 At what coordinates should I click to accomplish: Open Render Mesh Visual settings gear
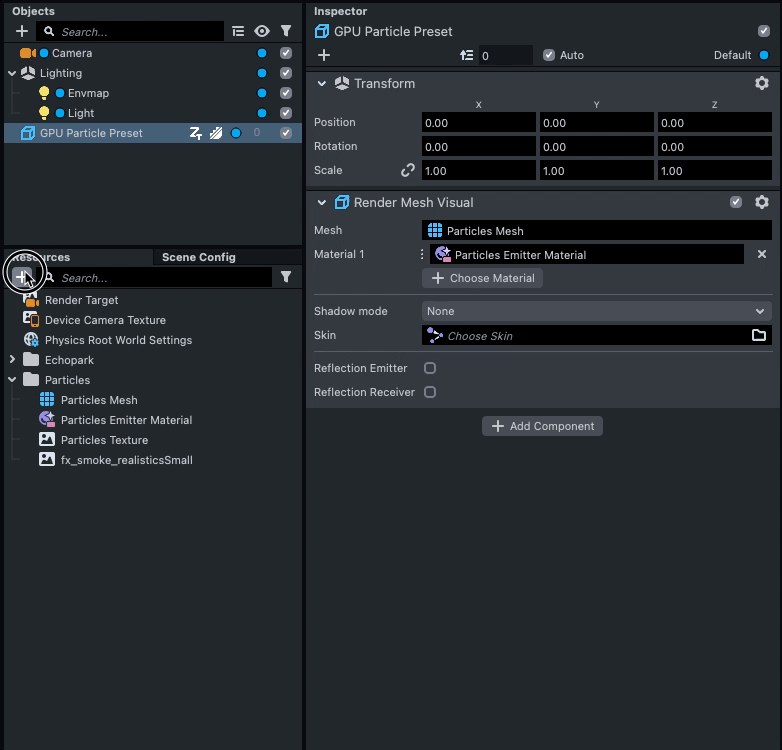[x=762, y=203]
